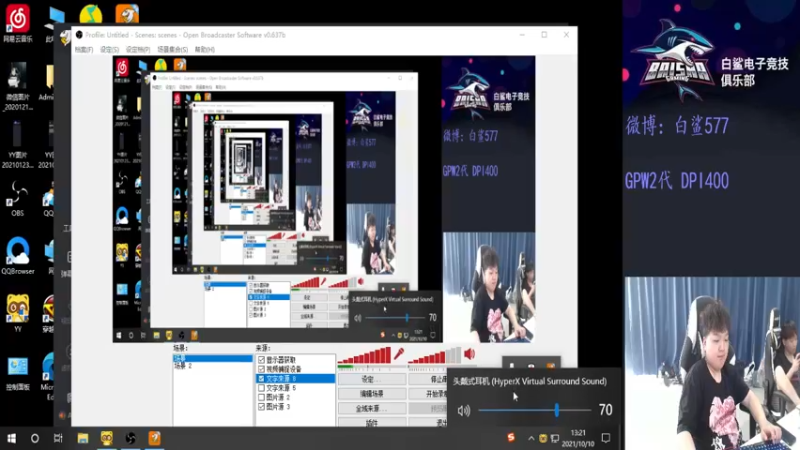Image resolution: width=800 pixels, height=450 pixels.
Task: Click the 插件 button
Action: pyautogui.click(x=372, y=422)
